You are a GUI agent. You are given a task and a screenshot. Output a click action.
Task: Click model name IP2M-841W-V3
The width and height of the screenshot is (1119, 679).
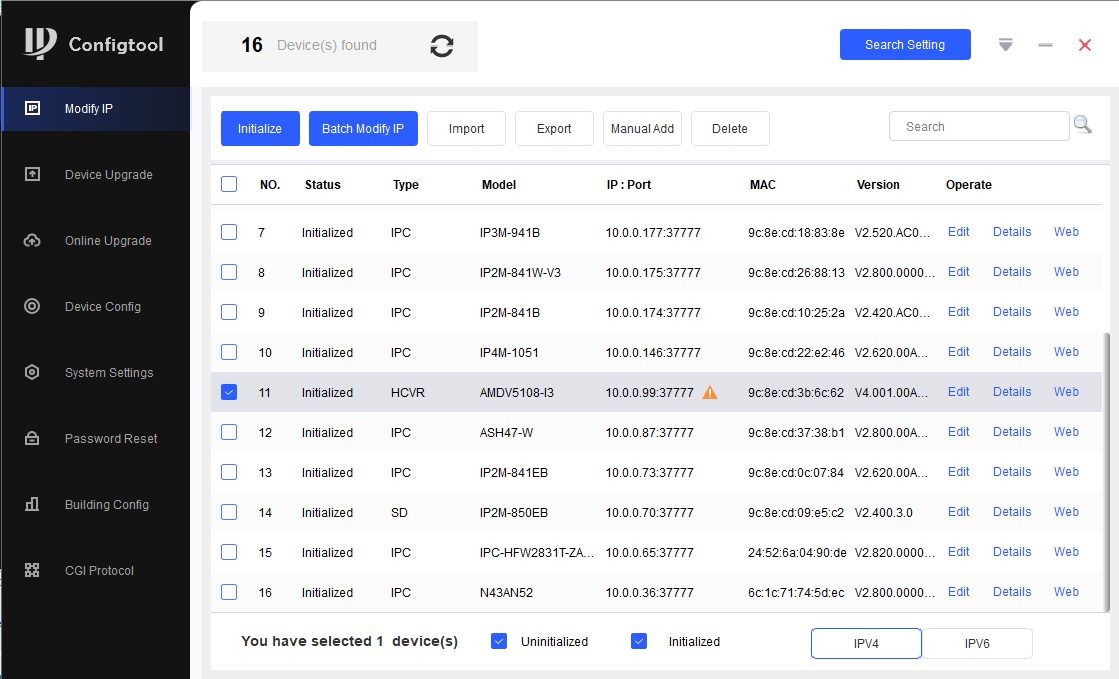[520, 273]
